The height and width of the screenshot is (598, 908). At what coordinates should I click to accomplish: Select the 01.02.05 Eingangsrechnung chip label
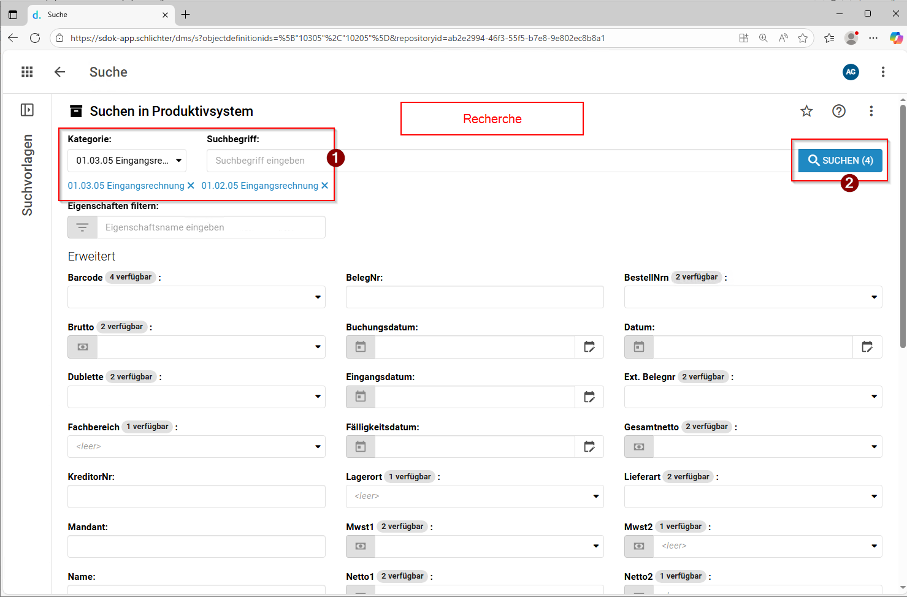pyautogui.click(x=259, y=186)
